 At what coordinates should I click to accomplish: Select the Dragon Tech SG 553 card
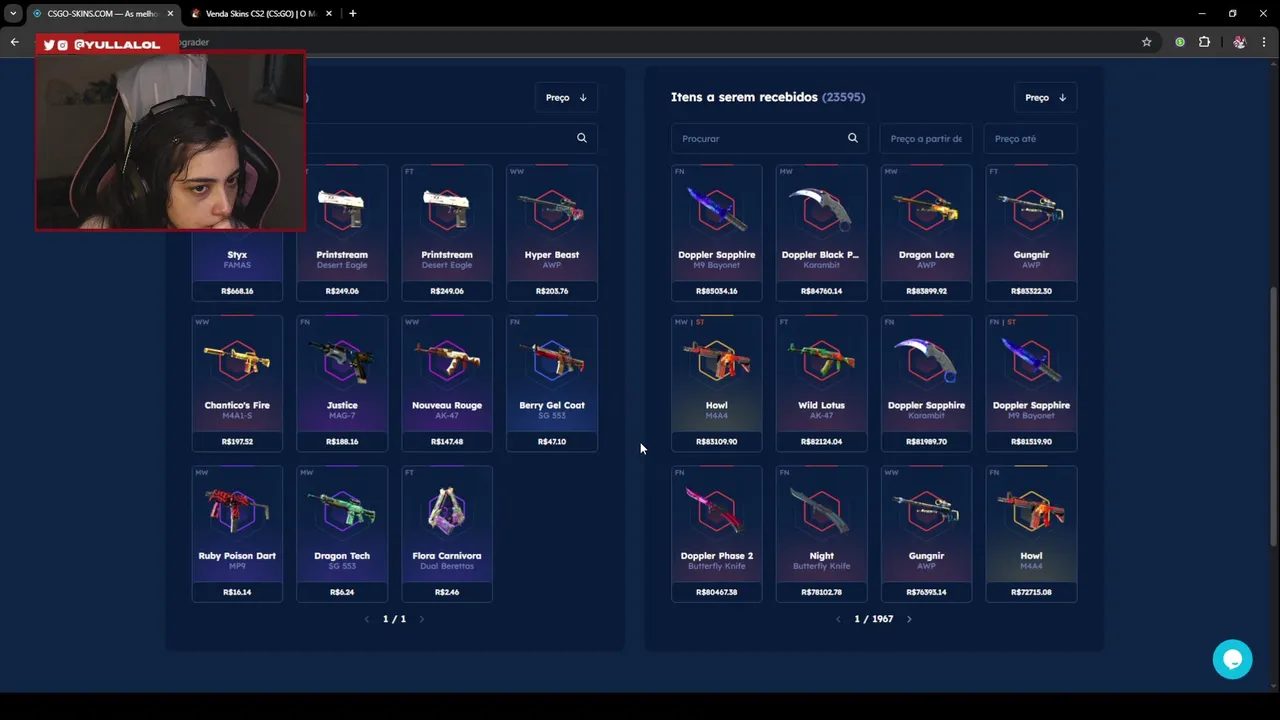pyautogui.click(x=342, y=534)
